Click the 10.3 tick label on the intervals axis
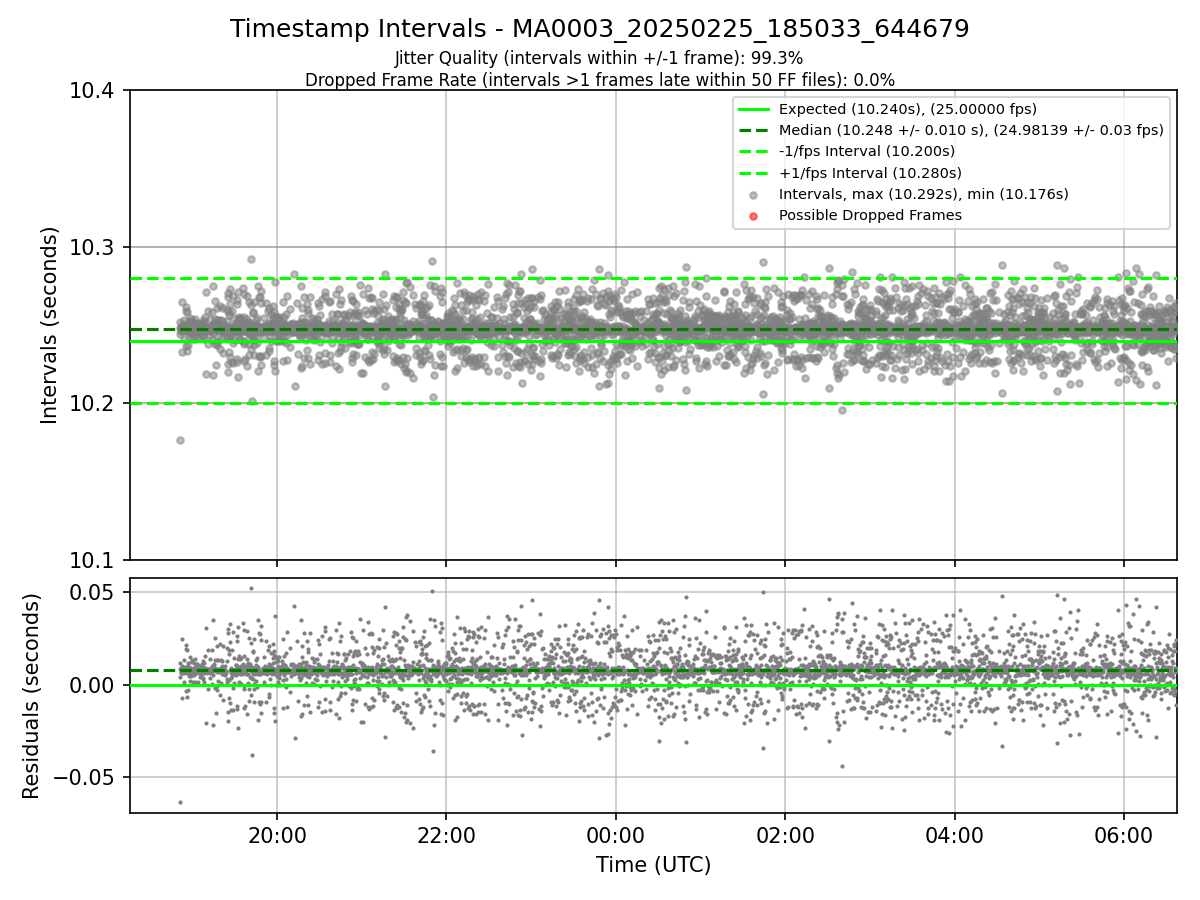 [94, 247]
